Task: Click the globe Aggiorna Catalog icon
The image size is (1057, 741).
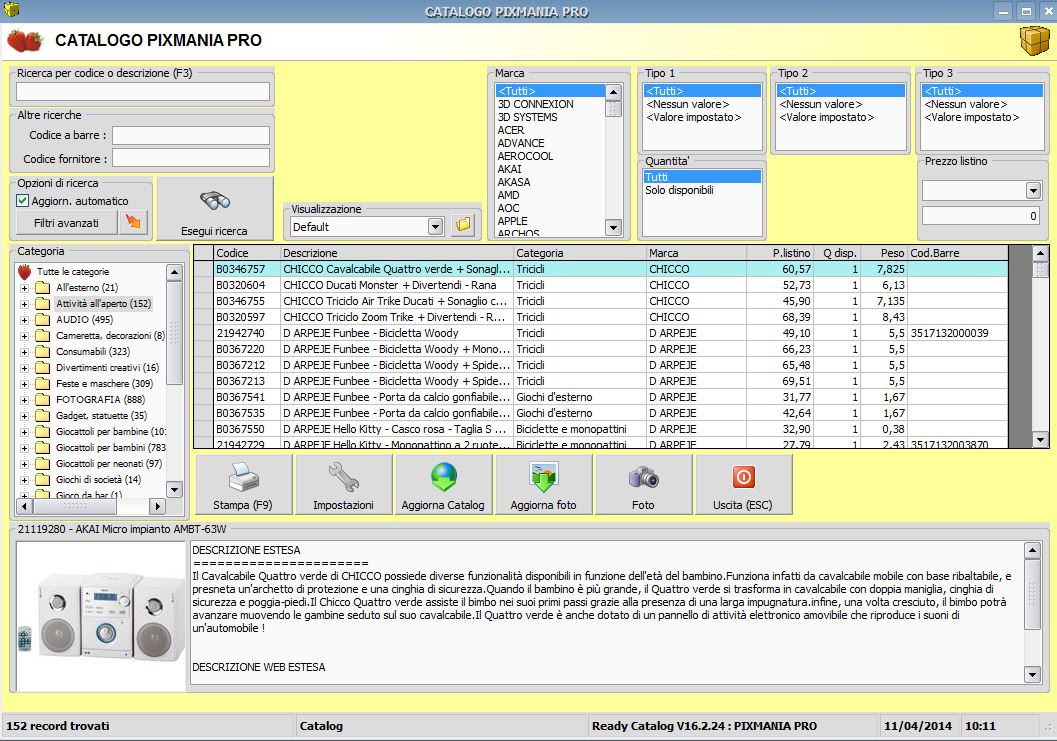Action: coord(443,477)
